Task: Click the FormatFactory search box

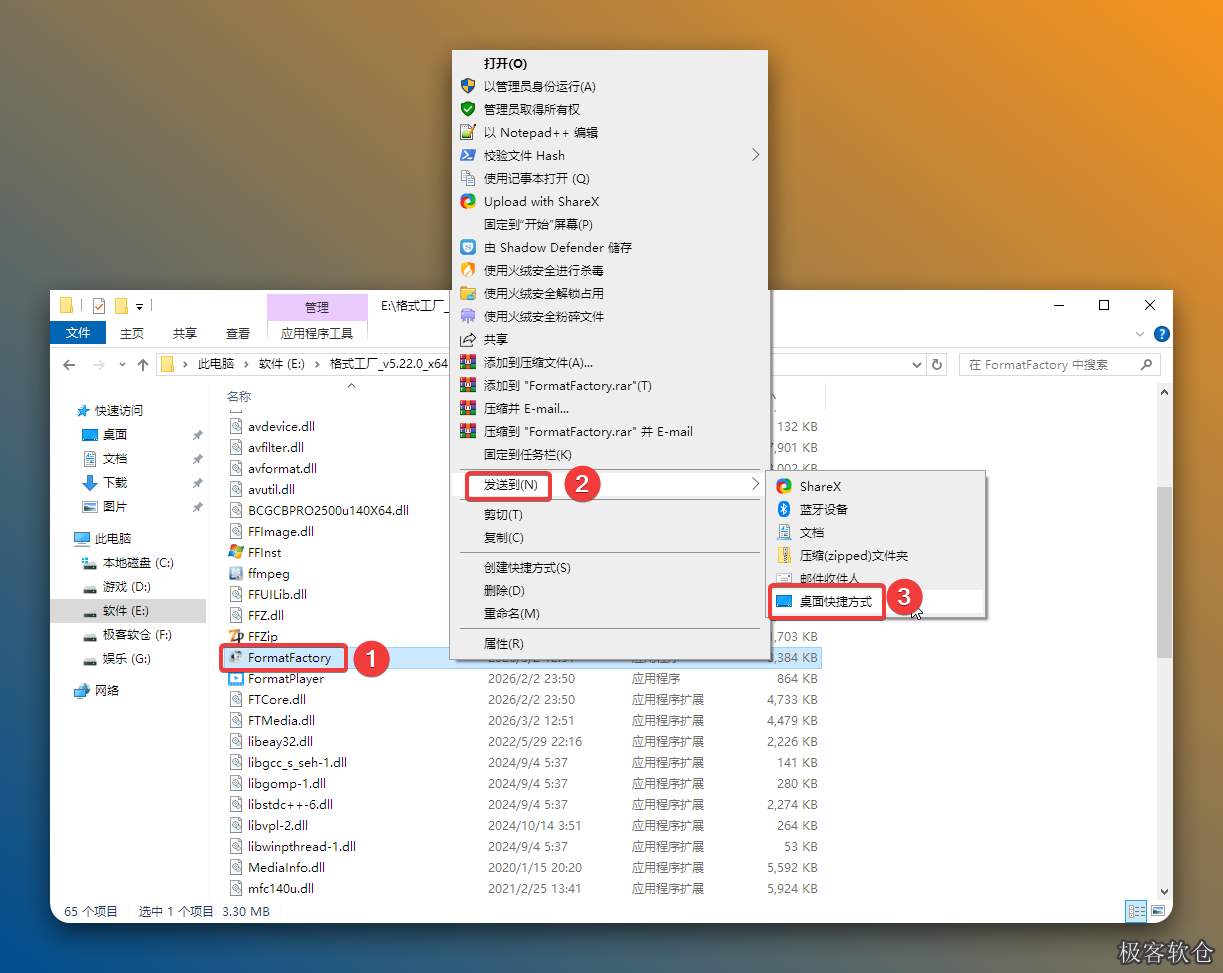Action: (x=1060, y=365)
